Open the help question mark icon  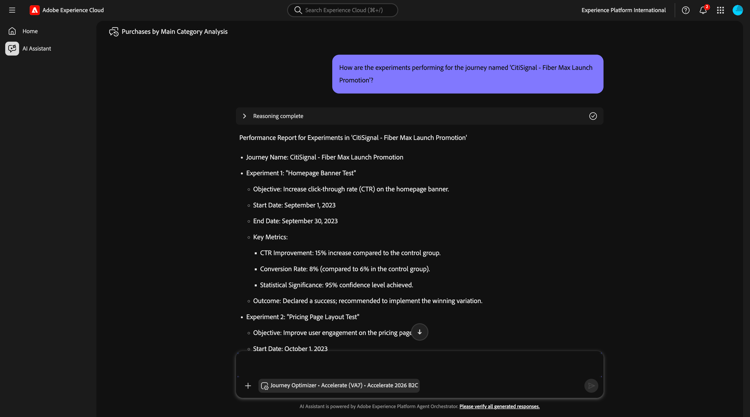pyautogui.click(x=685, y=10)
